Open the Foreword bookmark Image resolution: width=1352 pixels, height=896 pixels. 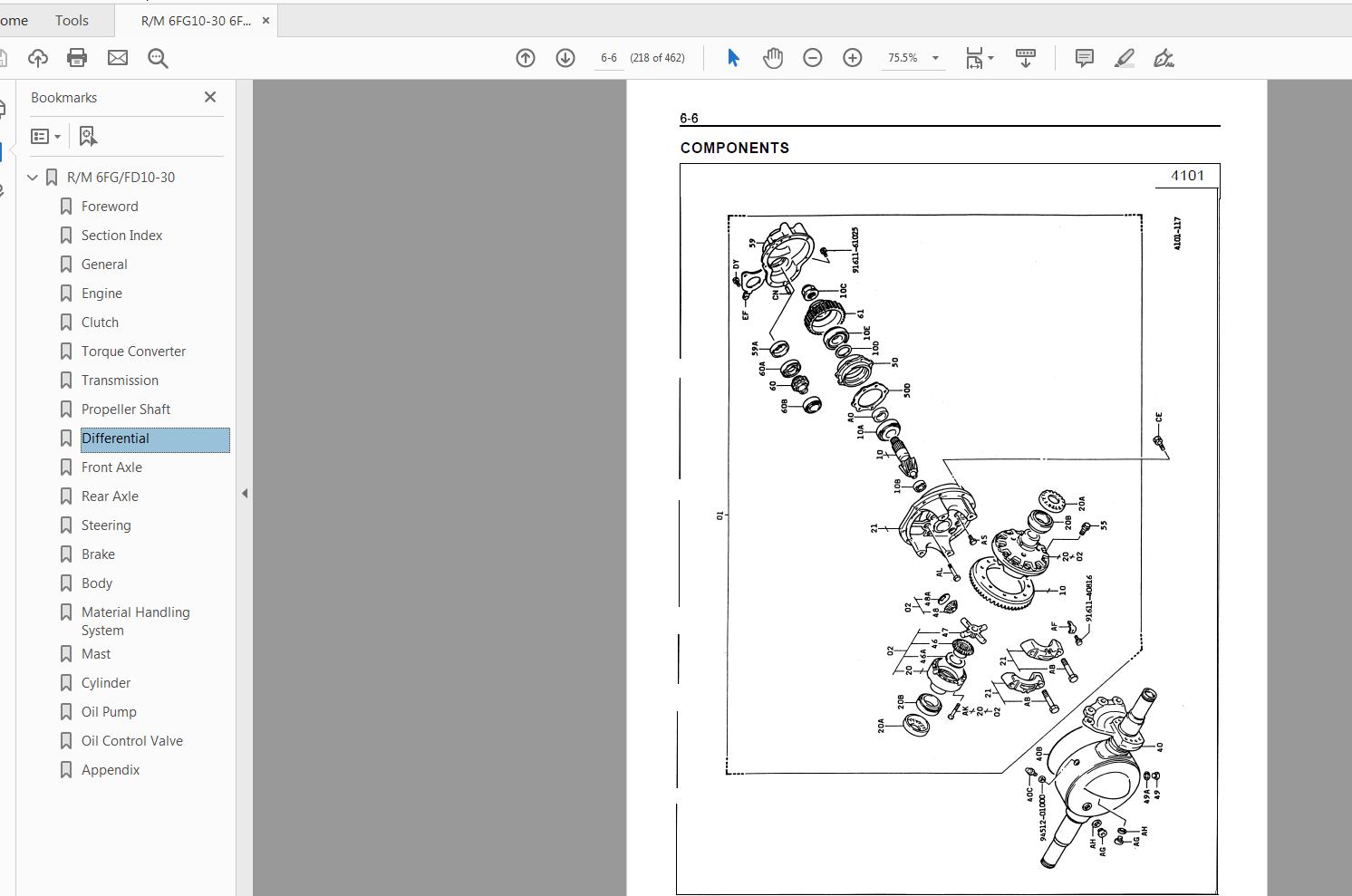pyautogui.click(x=110, y=207)
